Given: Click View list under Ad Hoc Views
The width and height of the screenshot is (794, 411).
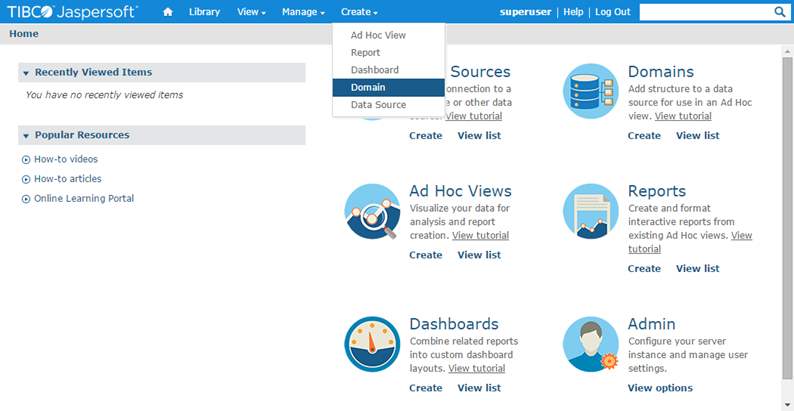Looking at the screenshot, I should tap(479, 255).
